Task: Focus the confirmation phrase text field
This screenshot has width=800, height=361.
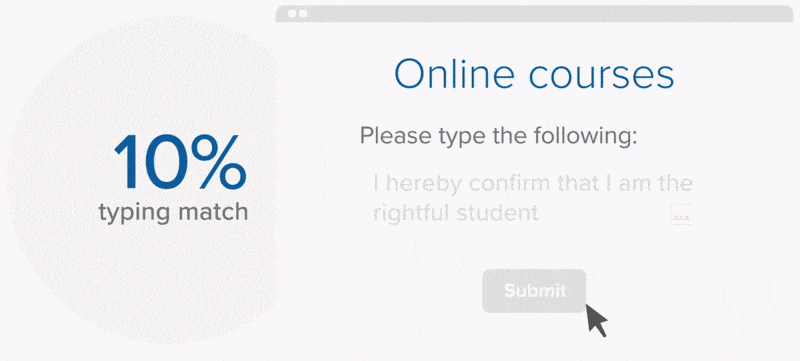Action: (532, 198)
